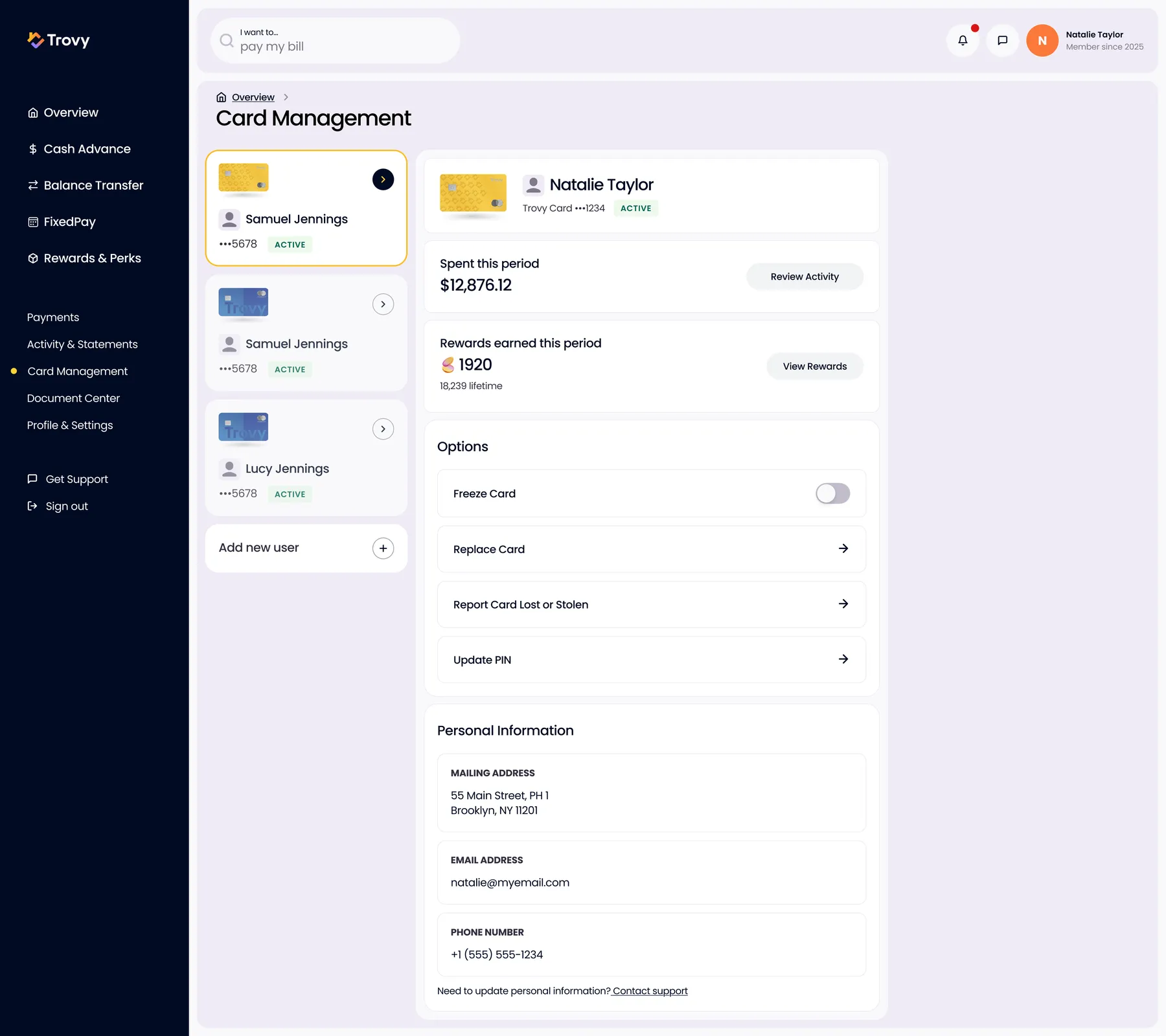
Task: Open the notifications bell icon
Action: click(x=963, y=40)
